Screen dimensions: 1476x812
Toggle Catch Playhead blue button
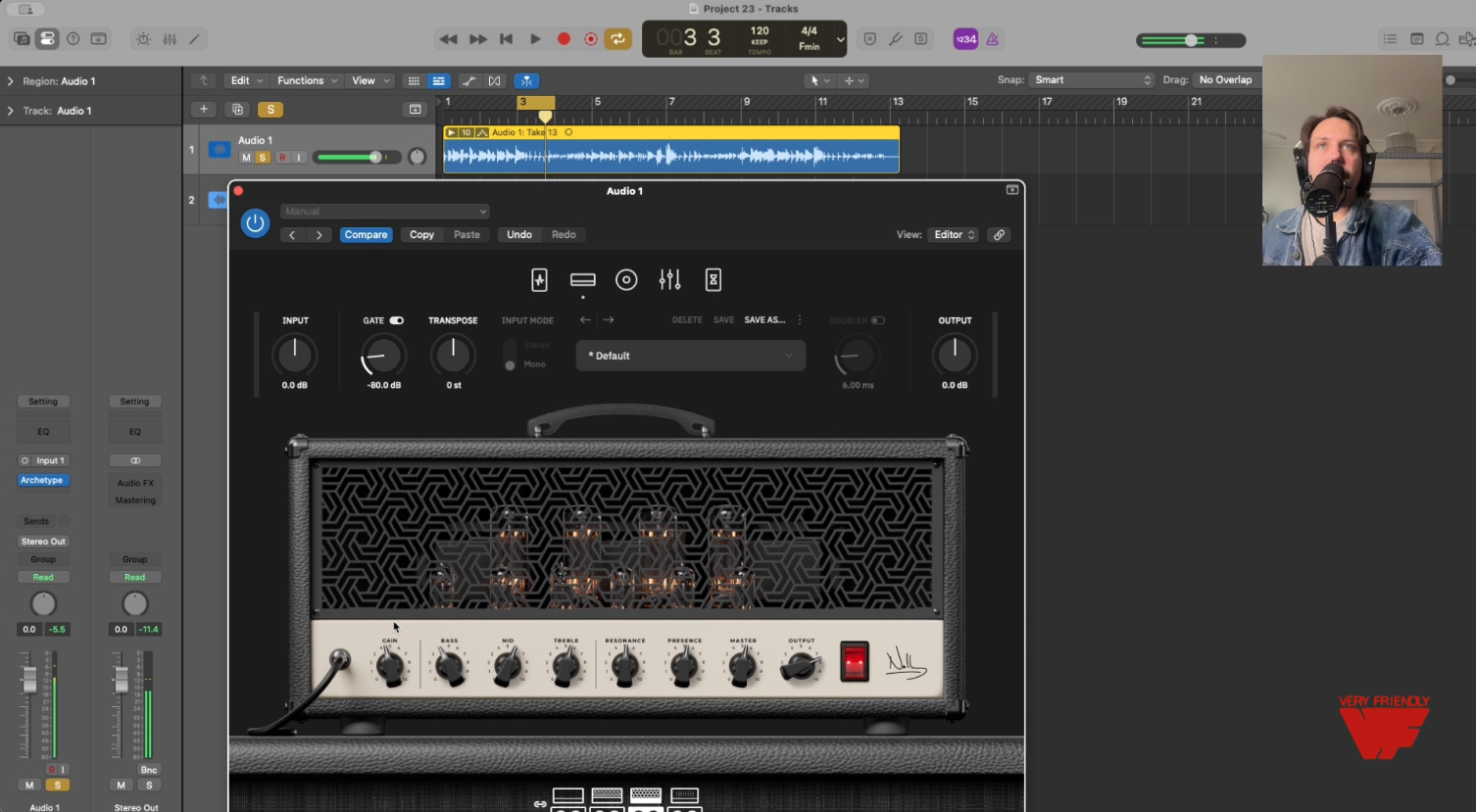tap(526, 81)
